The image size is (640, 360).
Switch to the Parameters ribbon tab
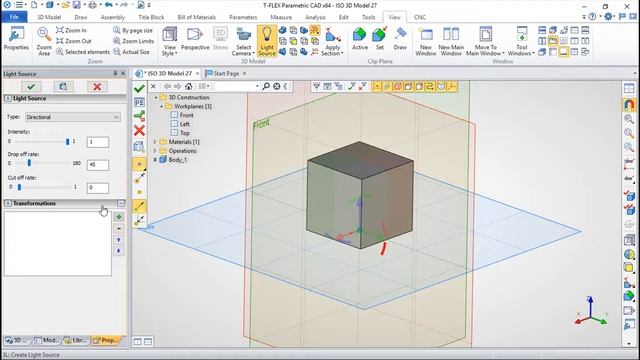point(243,17)
